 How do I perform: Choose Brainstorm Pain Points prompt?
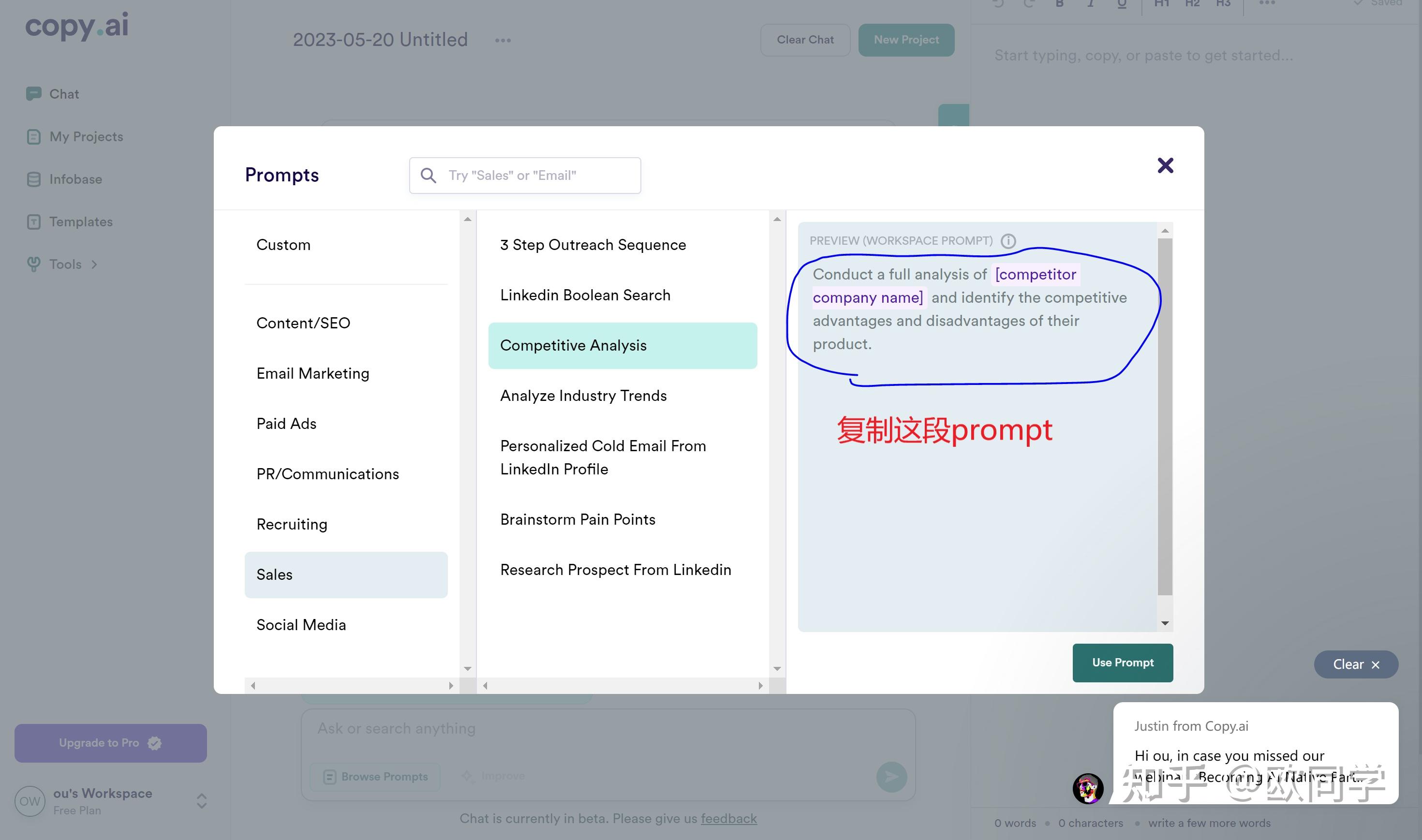point(578,520)
